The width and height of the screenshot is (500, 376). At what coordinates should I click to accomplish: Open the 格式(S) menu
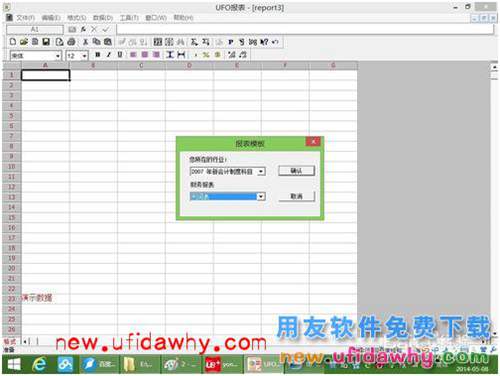76,17
